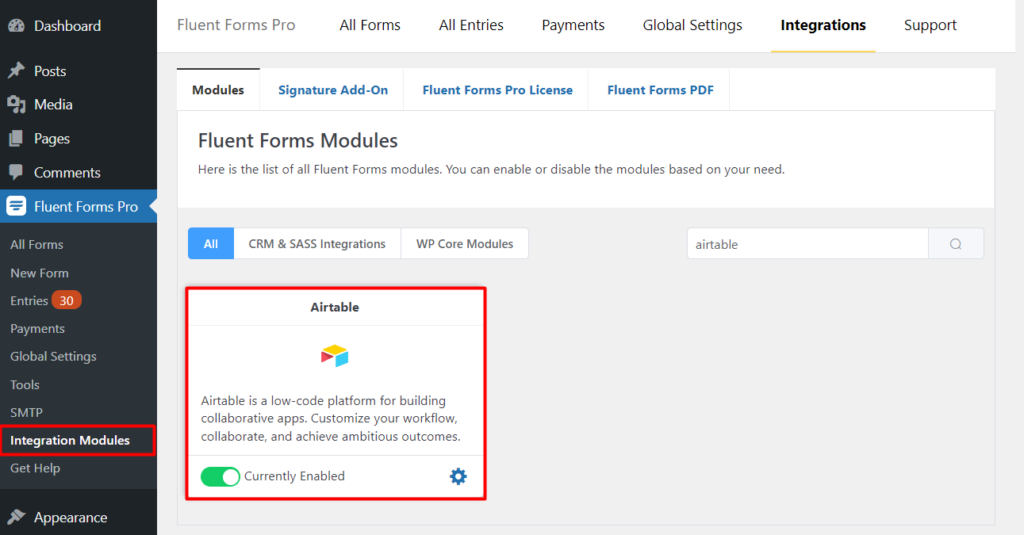Filter by WP Core Modules
1024x535 pixels.
pos(464,244)
